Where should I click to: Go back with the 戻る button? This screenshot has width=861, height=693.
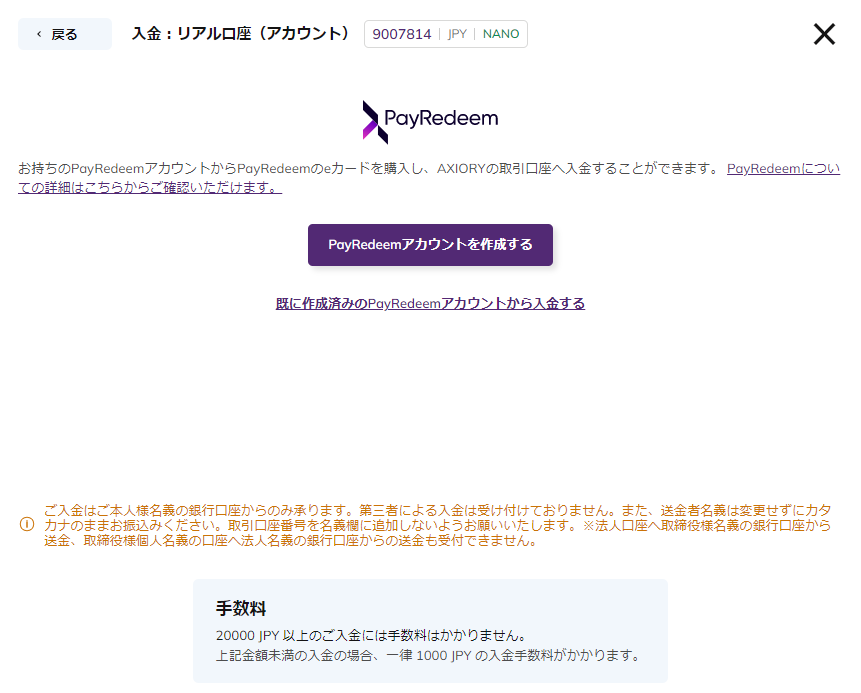65,34
